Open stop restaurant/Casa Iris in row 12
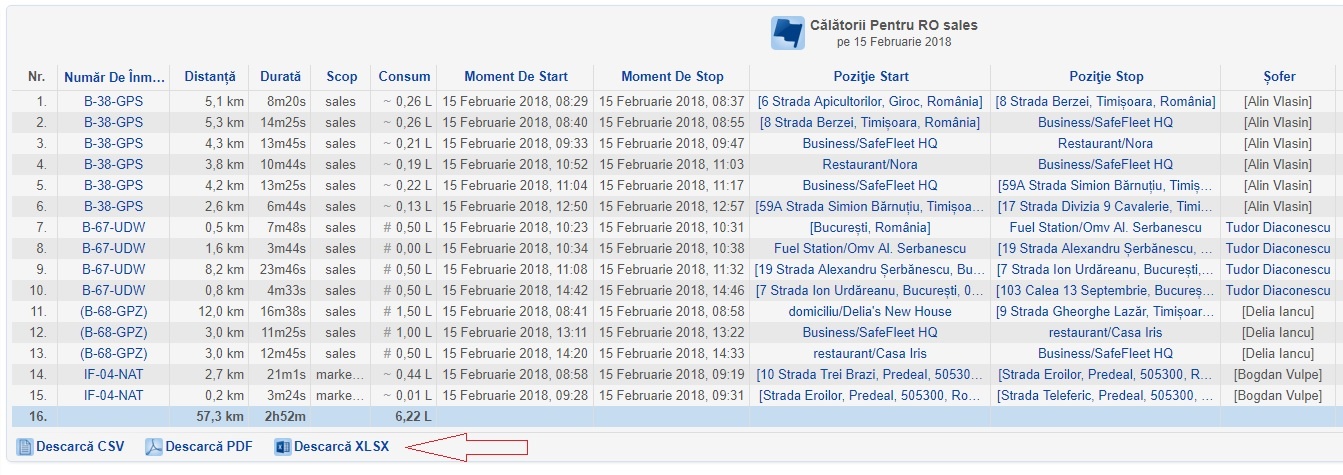 coord(1106,333)
